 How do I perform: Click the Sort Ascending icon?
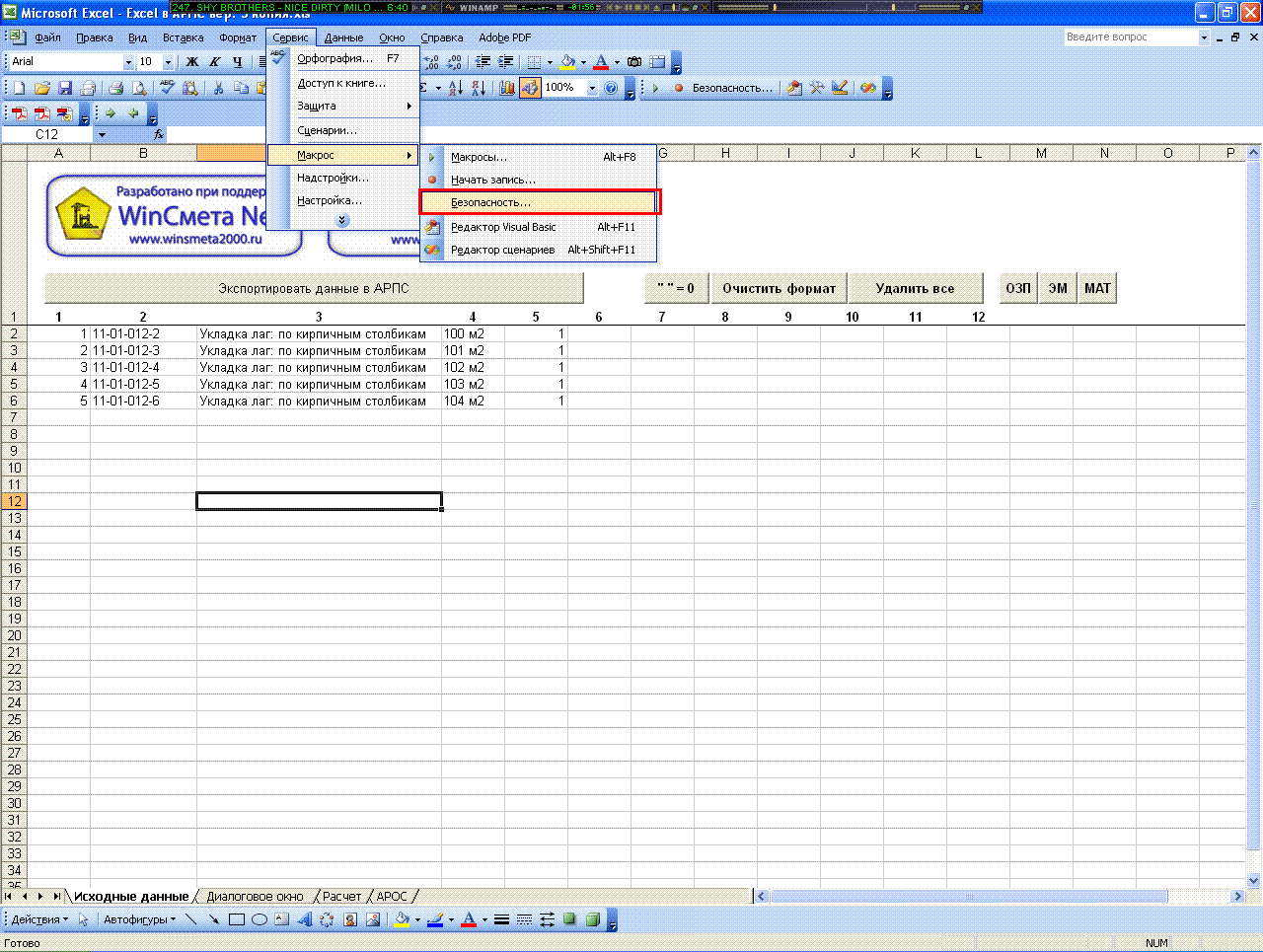(456, 88)
